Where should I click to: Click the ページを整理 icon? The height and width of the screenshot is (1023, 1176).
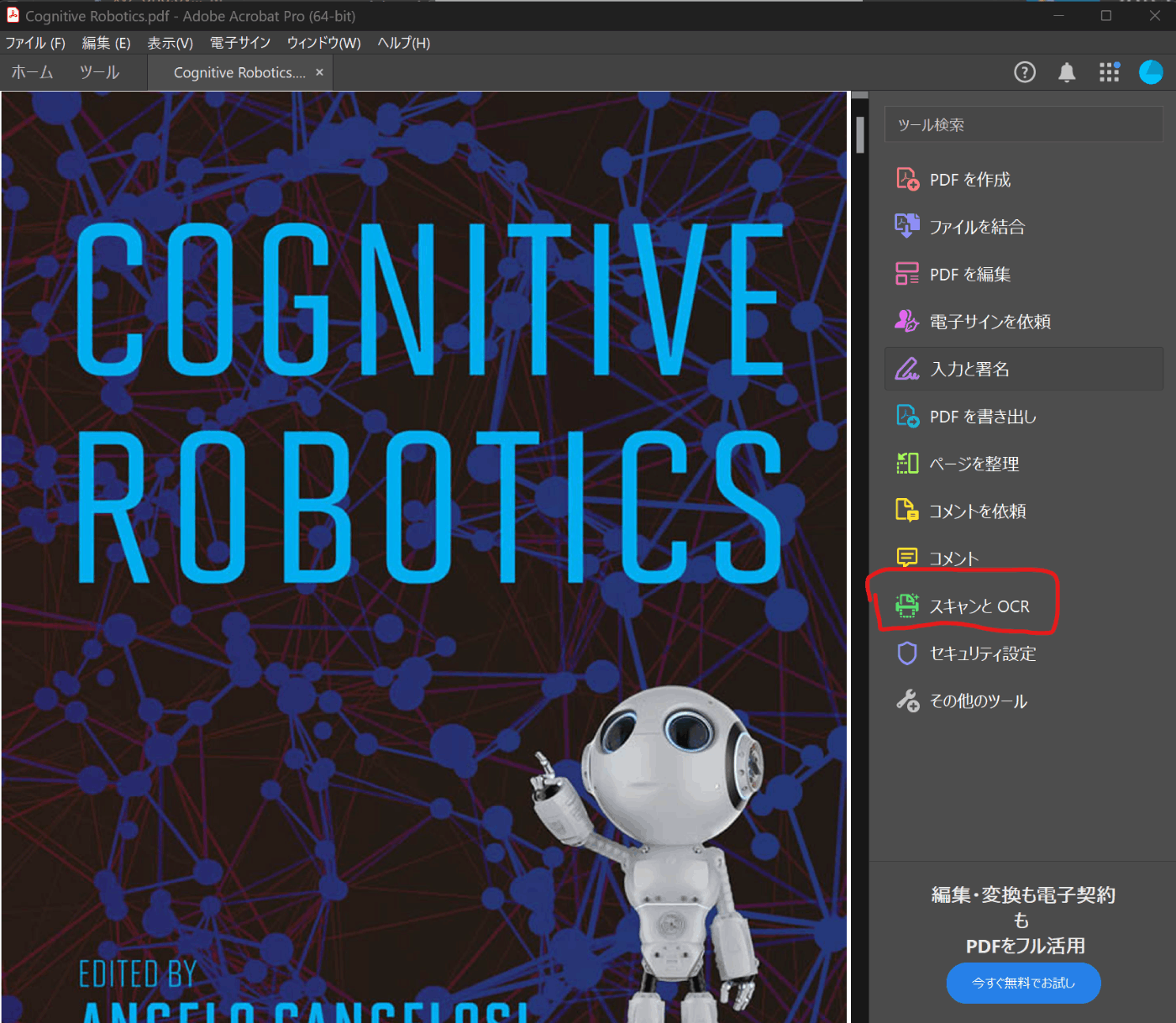[x=907, y=464]
